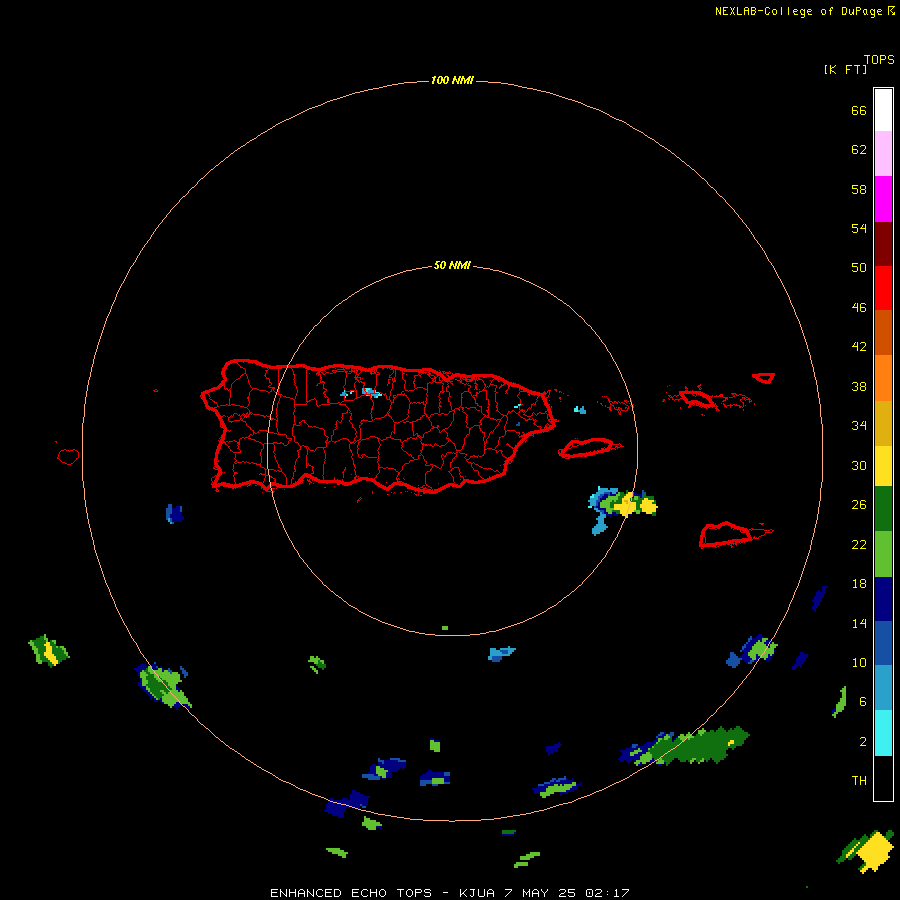Click the legend value 34
Image resolution: width=900 pixels, height=900 pixels.
click(x=859, y=426)
